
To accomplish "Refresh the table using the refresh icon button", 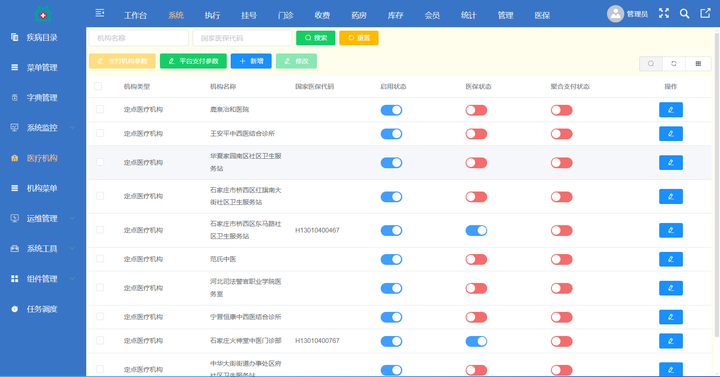I will 674,64.
